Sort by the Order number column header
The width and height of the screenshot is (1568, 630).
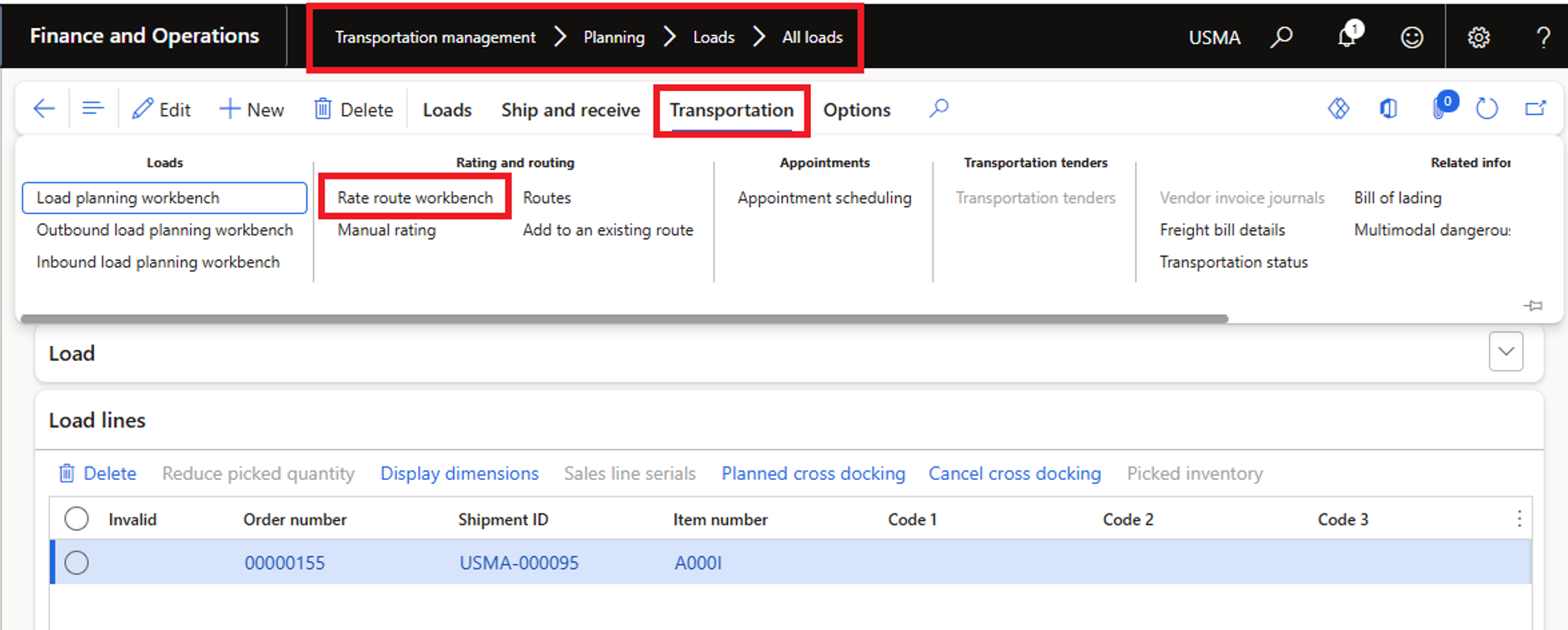pos(295,519)
